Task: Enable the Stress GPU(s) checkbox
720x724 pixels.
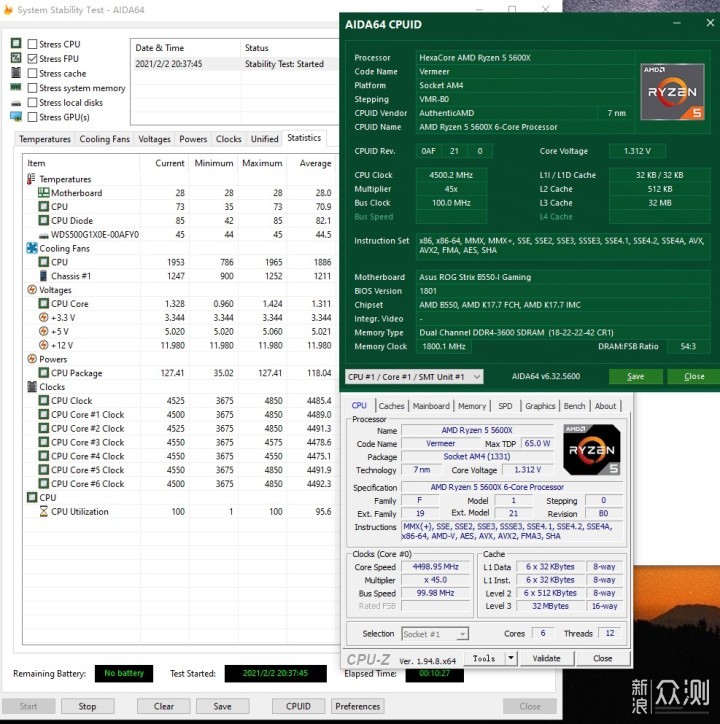Action: 32,117
